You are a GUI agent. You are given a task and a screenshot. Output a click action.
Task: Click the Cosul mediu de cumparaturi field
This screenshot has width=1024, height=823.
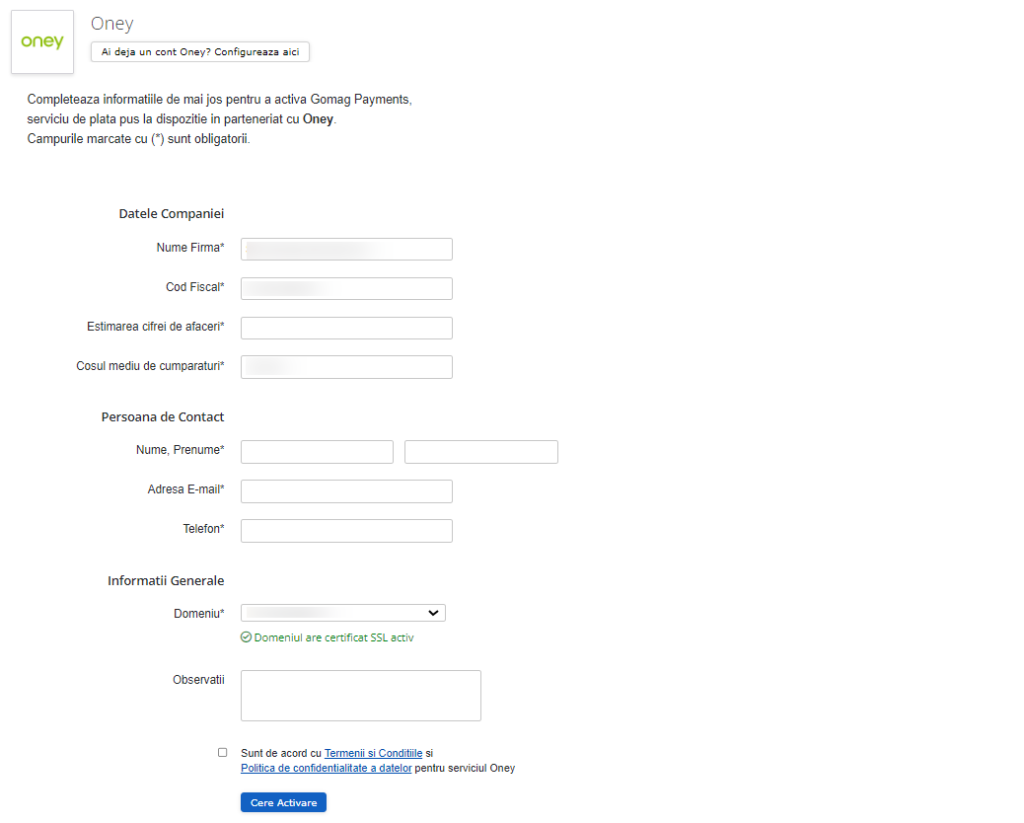point(346,367)
